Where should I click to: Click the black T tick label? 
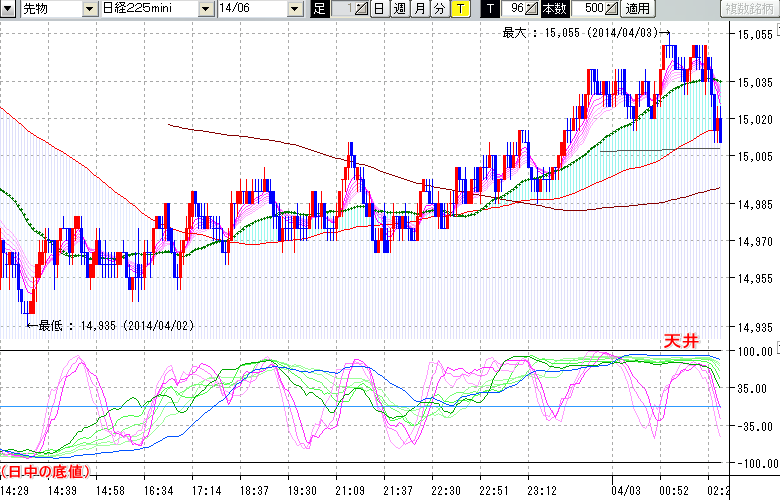(489, 9)
